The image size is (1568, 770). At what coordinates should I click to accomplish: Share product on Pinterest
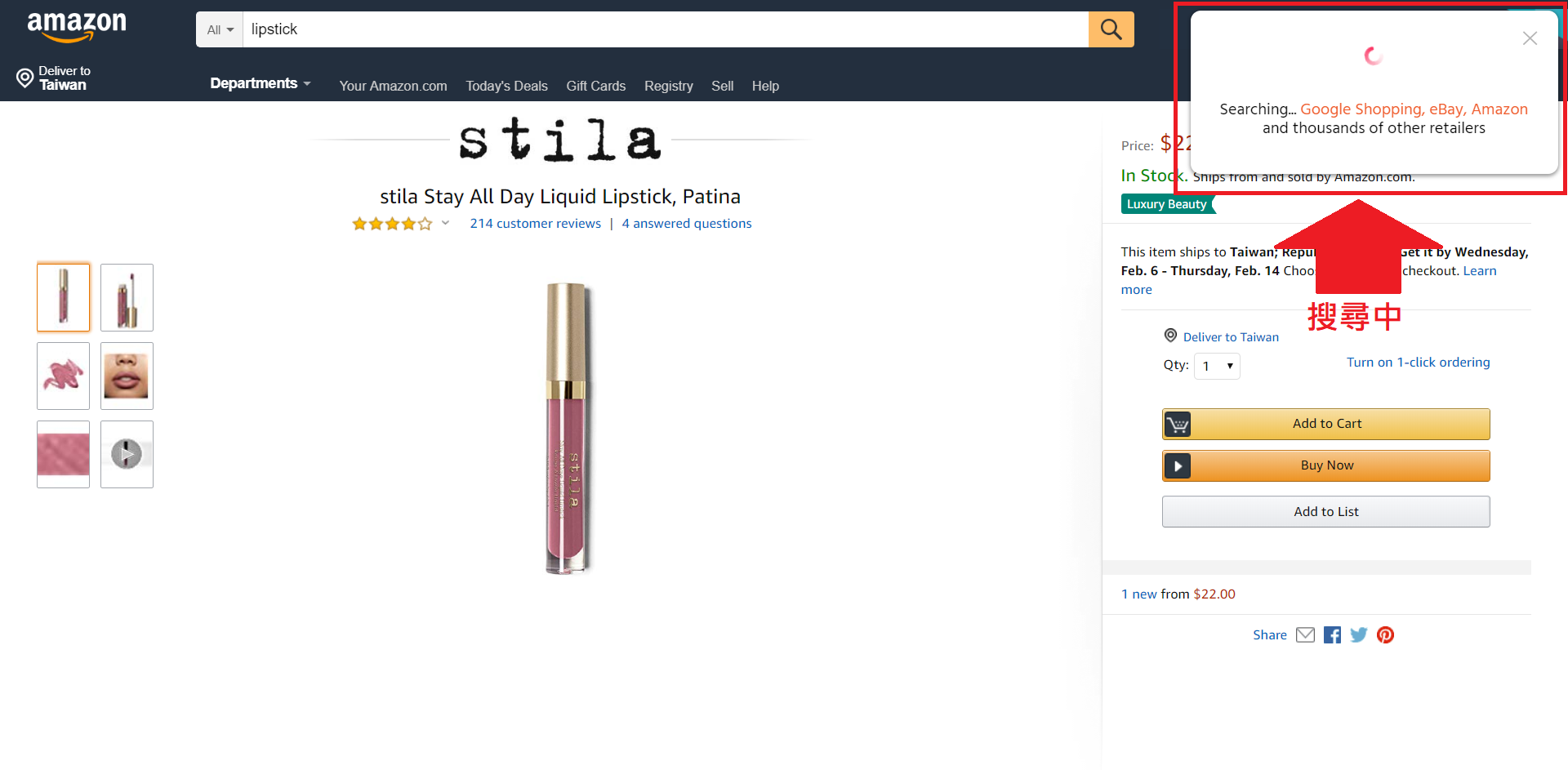(x=1385, y=635)
